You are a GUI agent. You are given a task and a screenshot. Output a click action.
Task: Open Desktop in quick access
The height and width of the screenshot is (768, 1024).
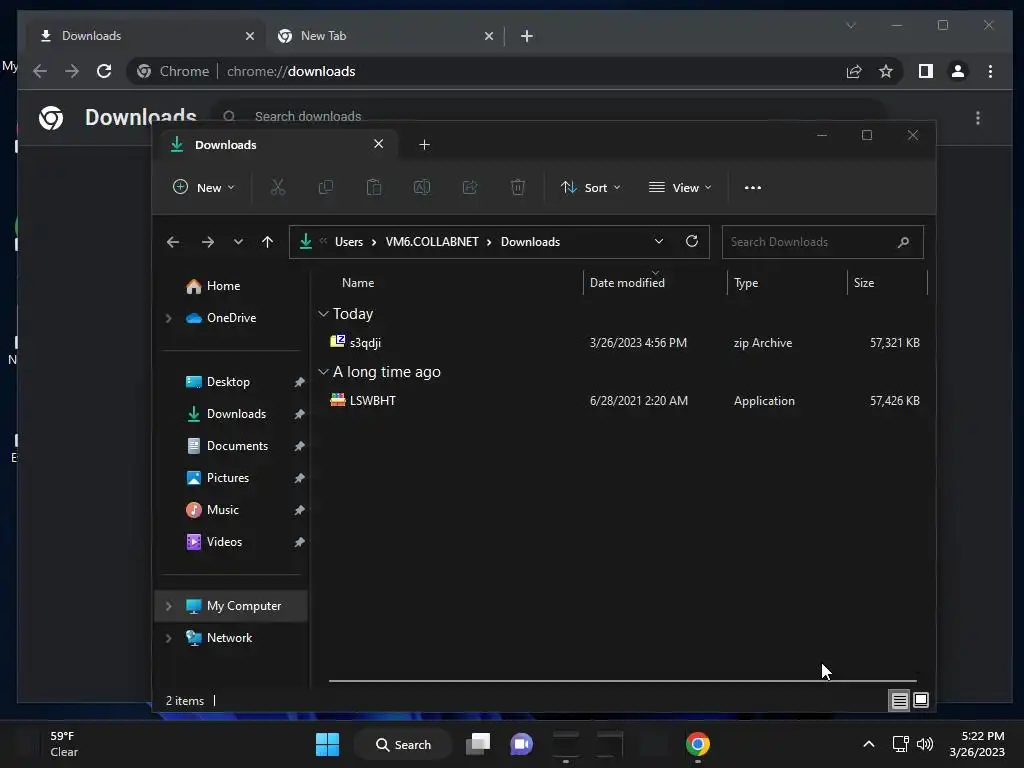(228, 382)
